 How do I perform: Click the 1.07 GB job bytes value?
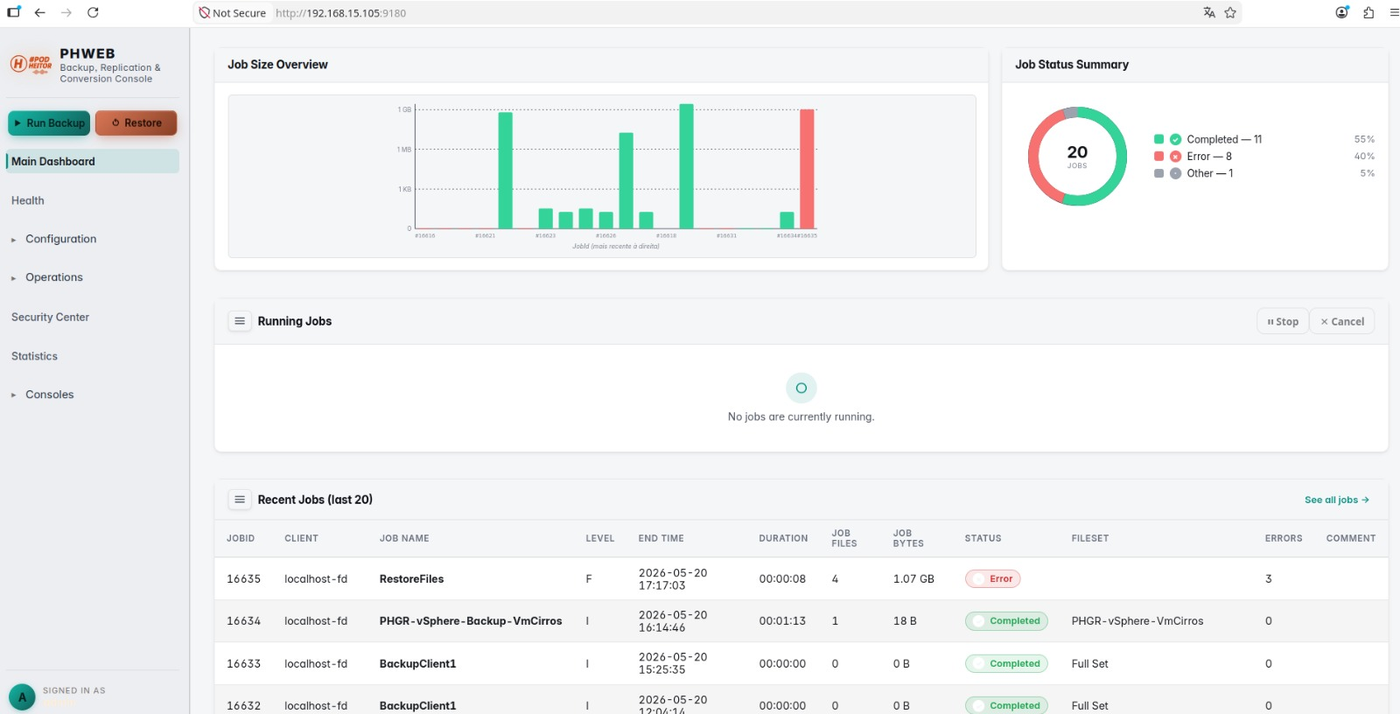point(913,579)
